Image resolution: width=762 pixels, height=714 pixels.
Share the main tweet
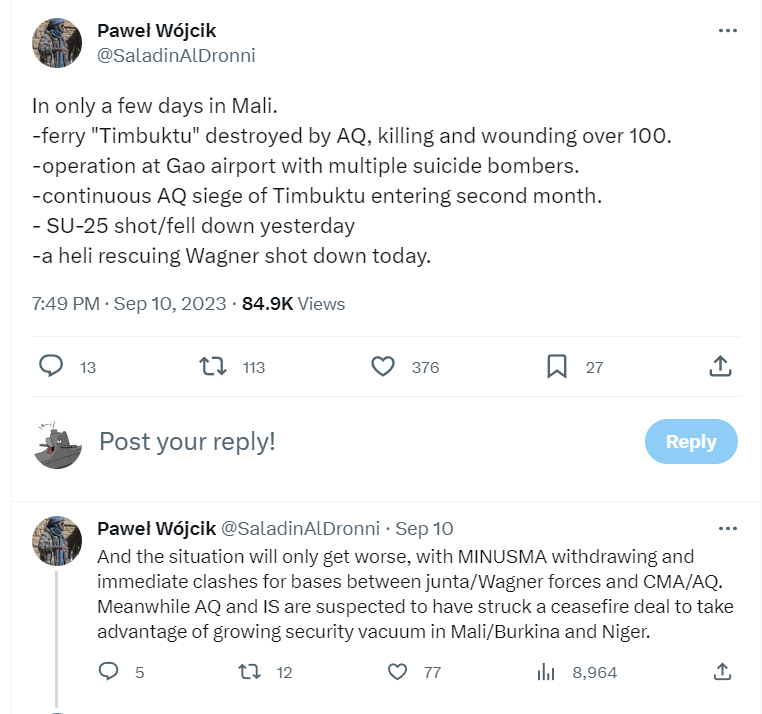(719, 367)
